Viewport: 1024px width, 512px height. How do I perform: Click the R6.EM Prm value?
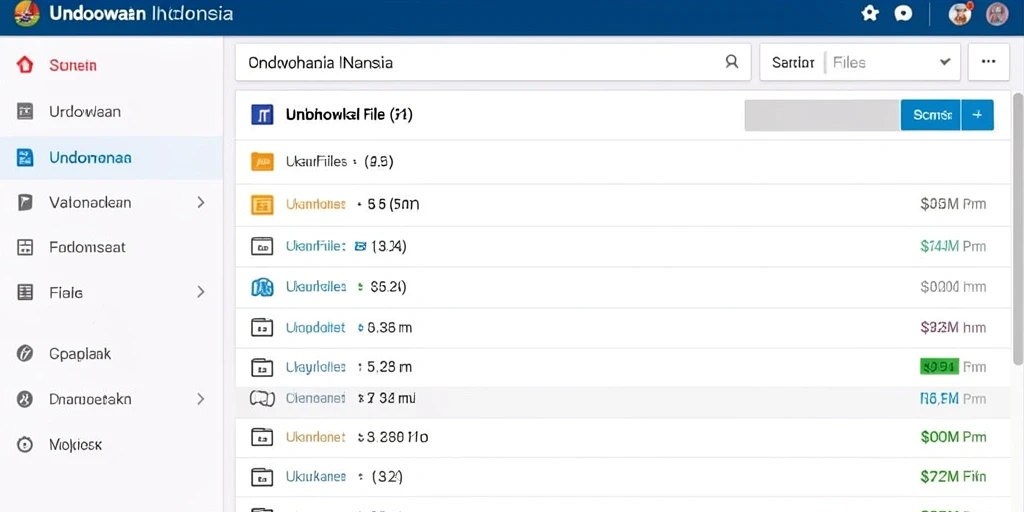953,398
